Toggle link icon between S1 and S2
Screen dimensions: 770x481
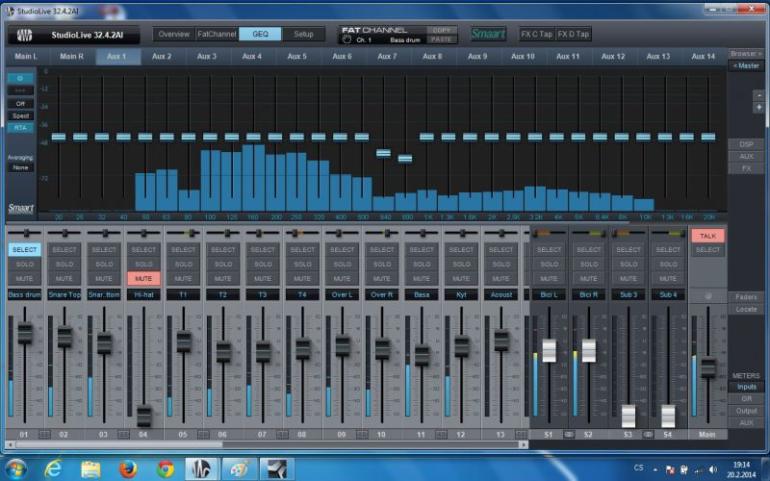click(x=569, y=435)
